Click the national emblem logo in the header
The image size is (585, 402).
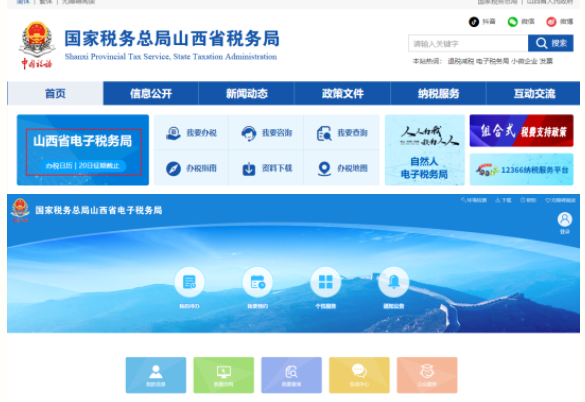37,45
